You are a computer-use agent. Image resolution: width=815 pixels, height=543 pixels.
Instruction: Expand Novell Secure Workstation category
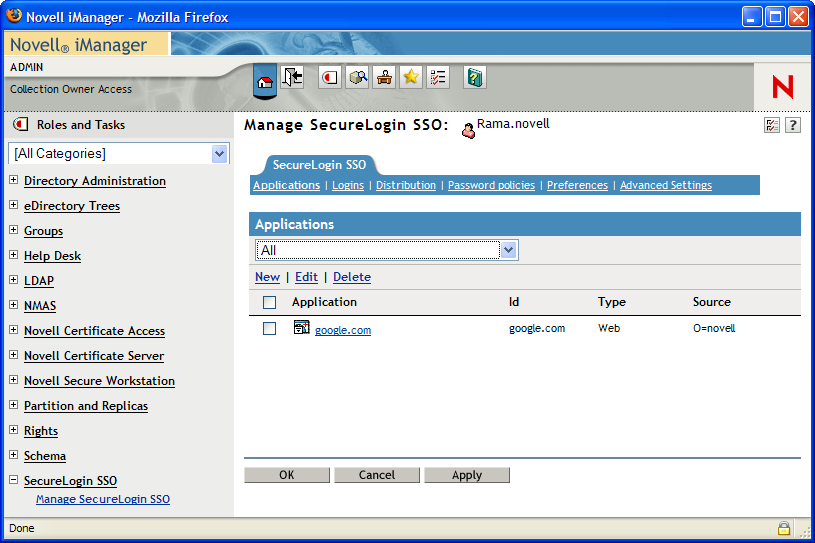pyautogui.click(x=14, y=380)
